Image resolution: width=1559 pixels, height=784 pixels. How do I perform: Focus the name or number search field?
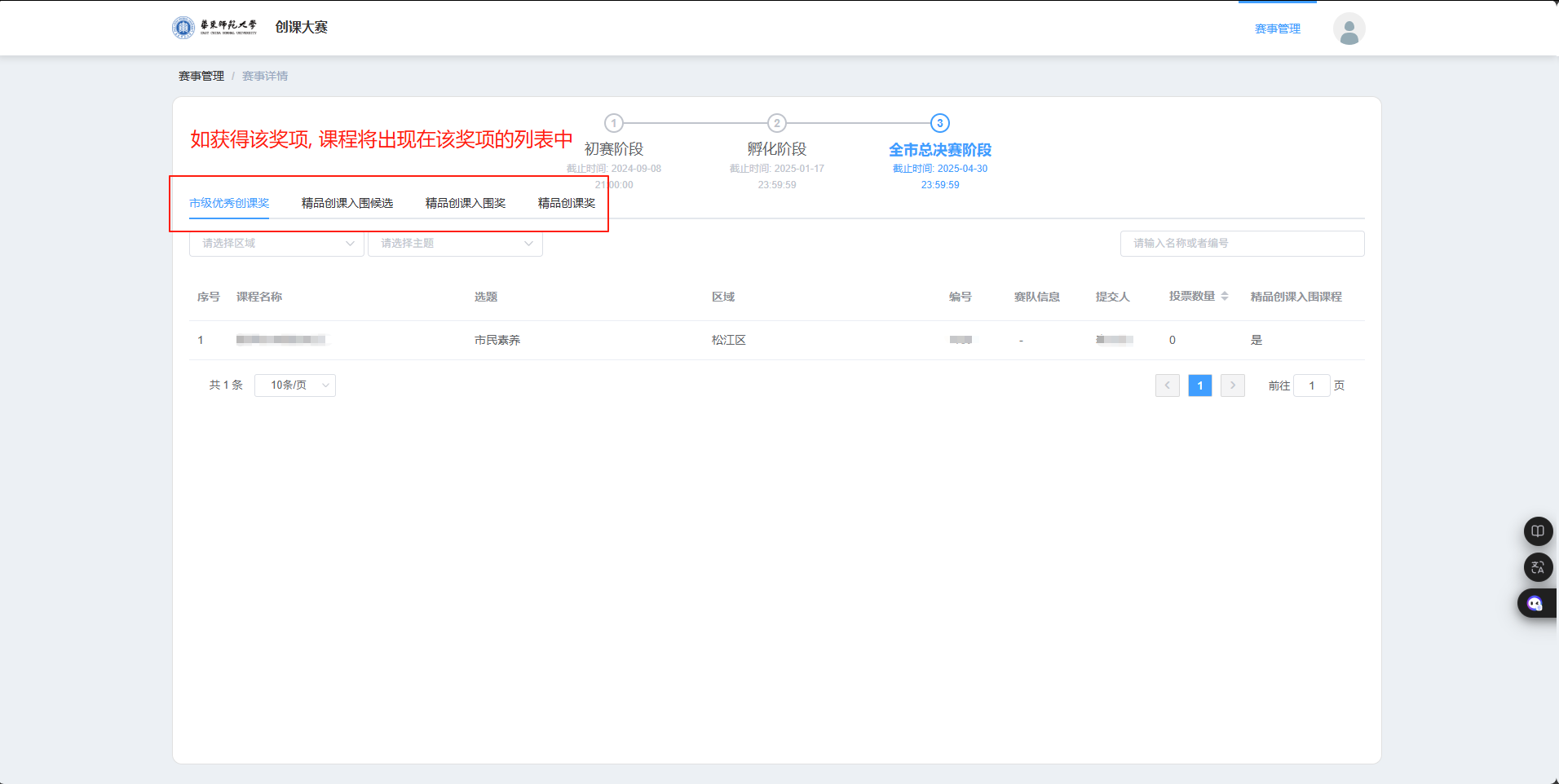click(1242, 244)
